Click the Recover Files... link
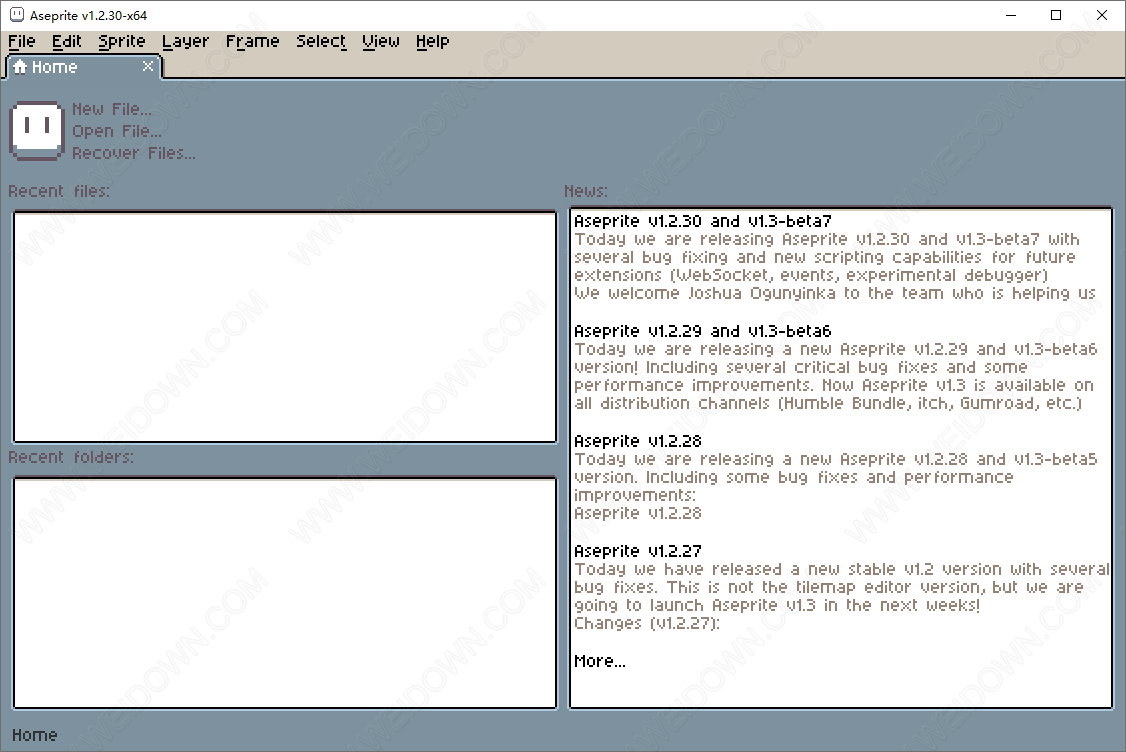This screenshot has height=752, width=1126. [x=134, y=154]
